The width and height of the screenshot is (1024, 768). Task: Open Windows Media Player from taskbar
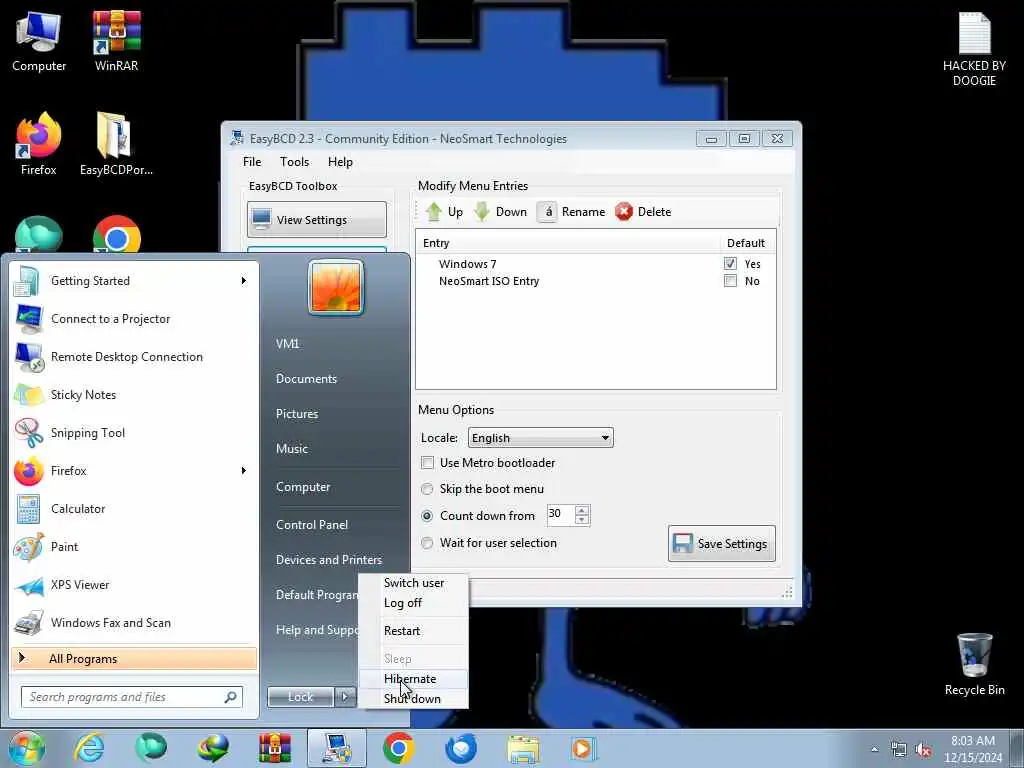(x=583, y=748)
